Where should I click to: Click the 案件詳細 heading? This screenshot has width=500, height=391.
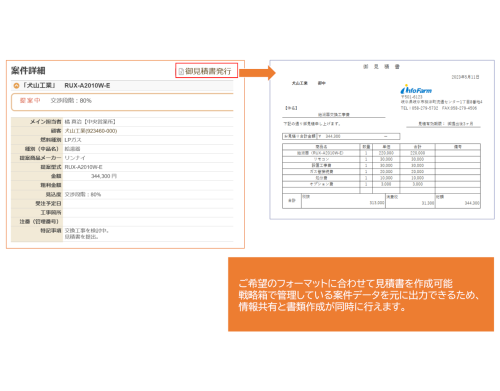28,71
